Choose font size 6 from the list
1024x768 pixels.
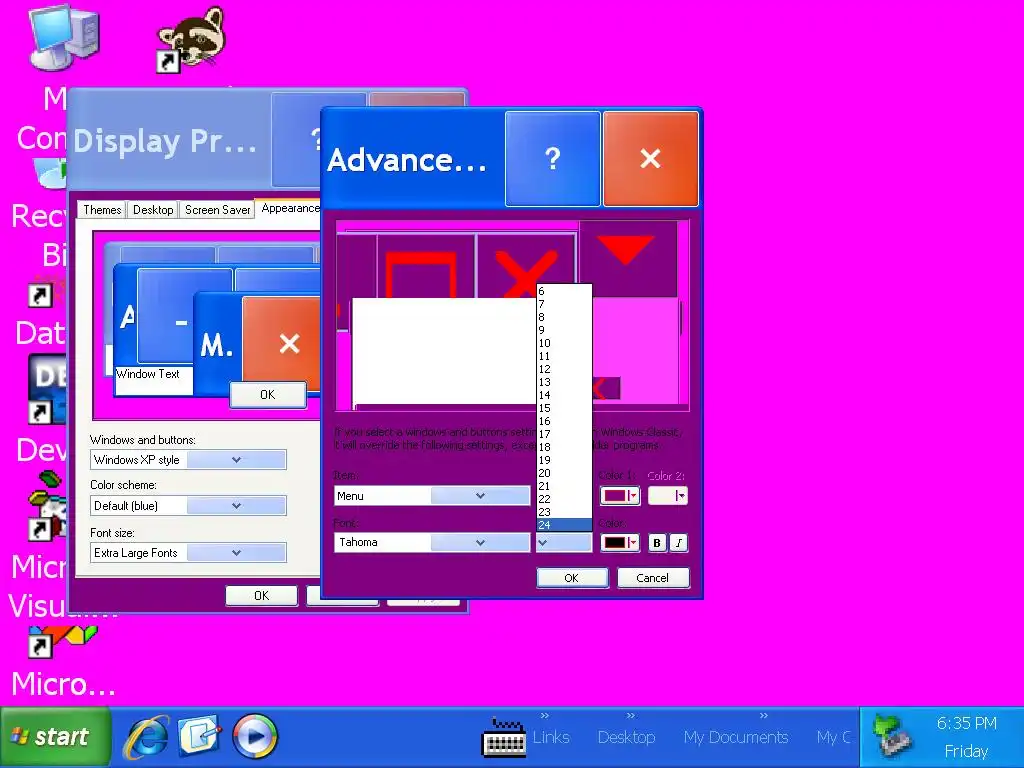click(564, 291)
